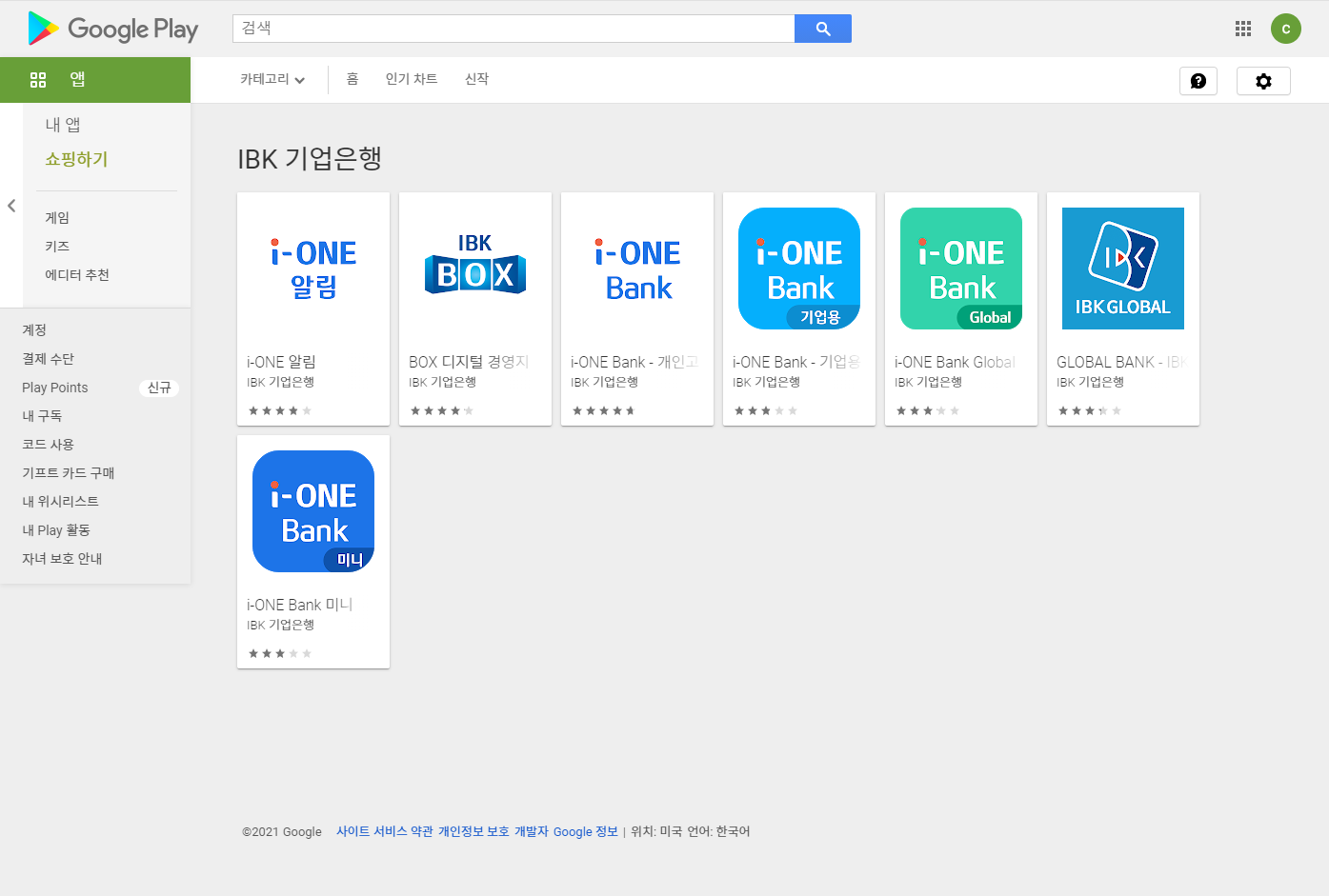
Task: Go to the 홈 tab
Action: (x=352, y=79)
